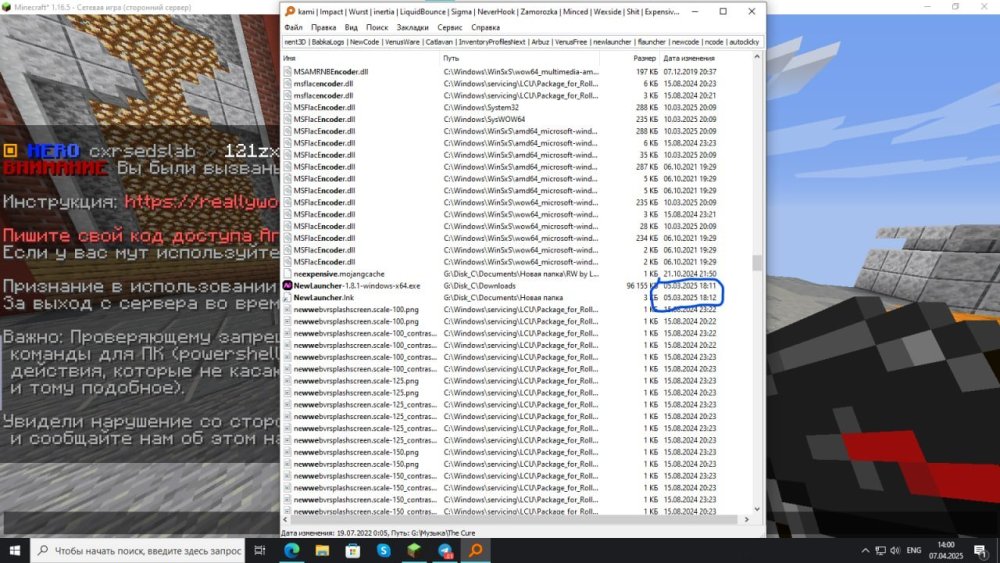Open the Файл menu
The height and width of the screenshot is (563, 1000).
click(x=293, y=27)
